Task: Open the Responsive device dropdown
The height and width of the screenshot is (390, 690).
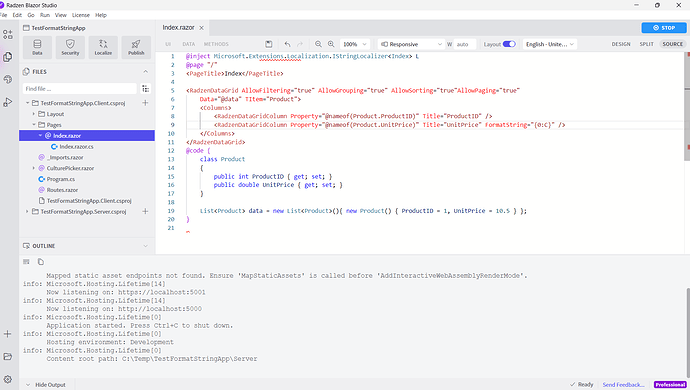Action: [x=411, y=44]
